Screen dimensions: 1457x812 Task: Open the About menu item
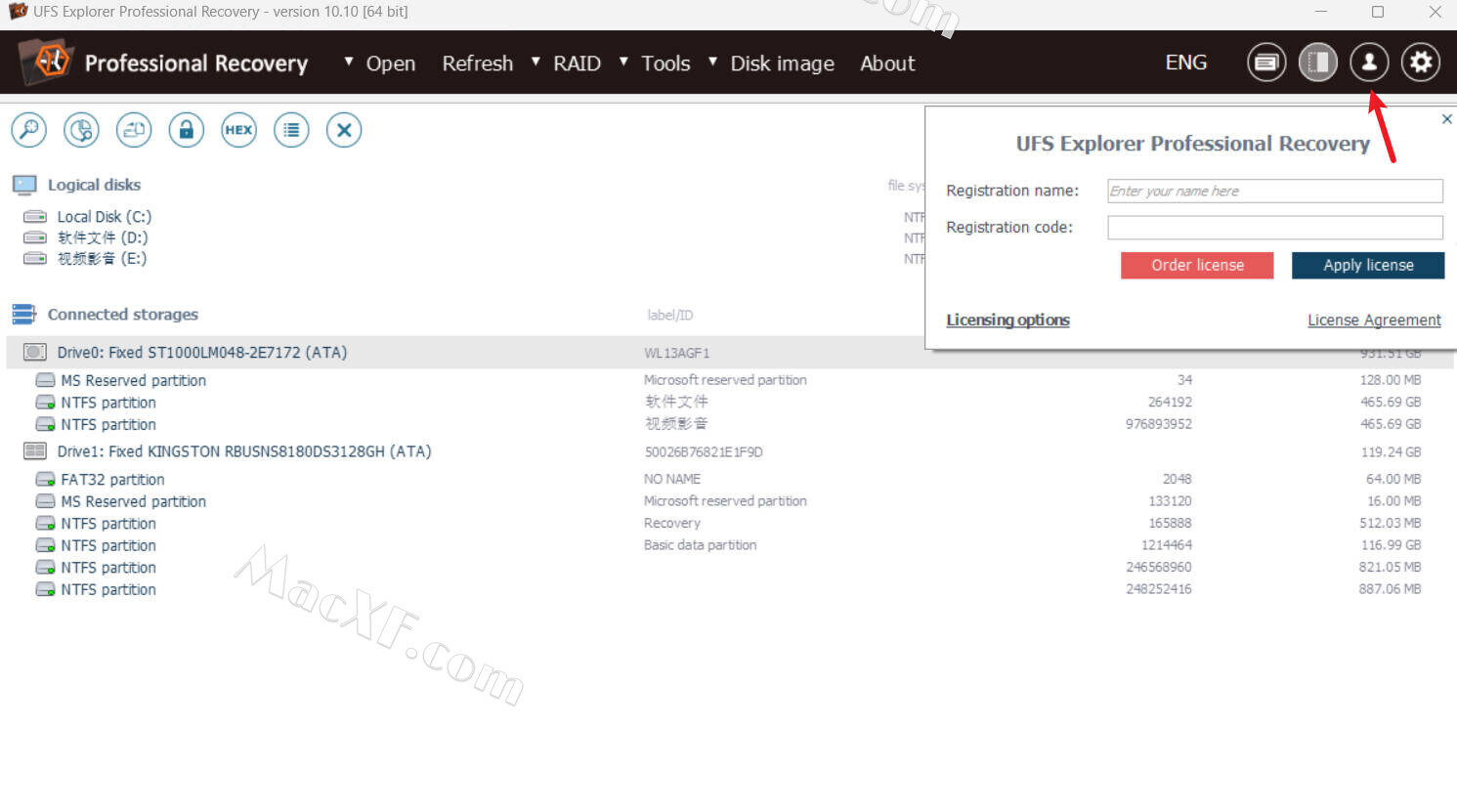pyautogui.click(x=887, y=64)
